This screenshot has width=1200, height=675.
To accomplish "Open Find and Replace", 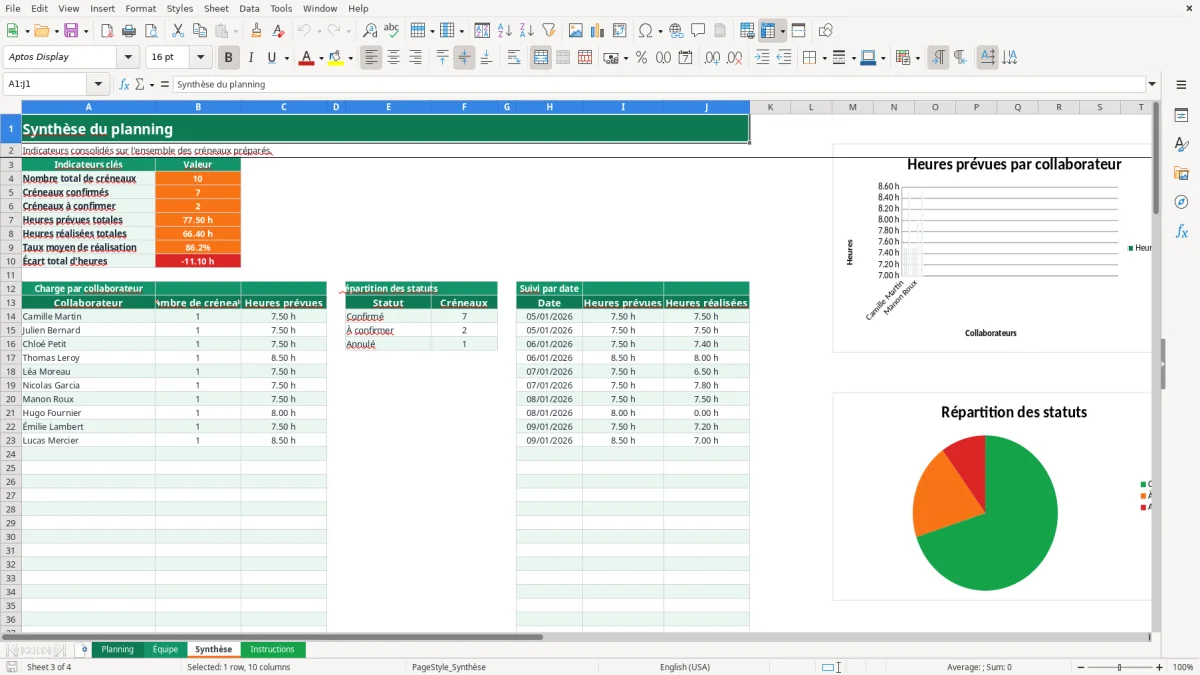I will point(370,31).
